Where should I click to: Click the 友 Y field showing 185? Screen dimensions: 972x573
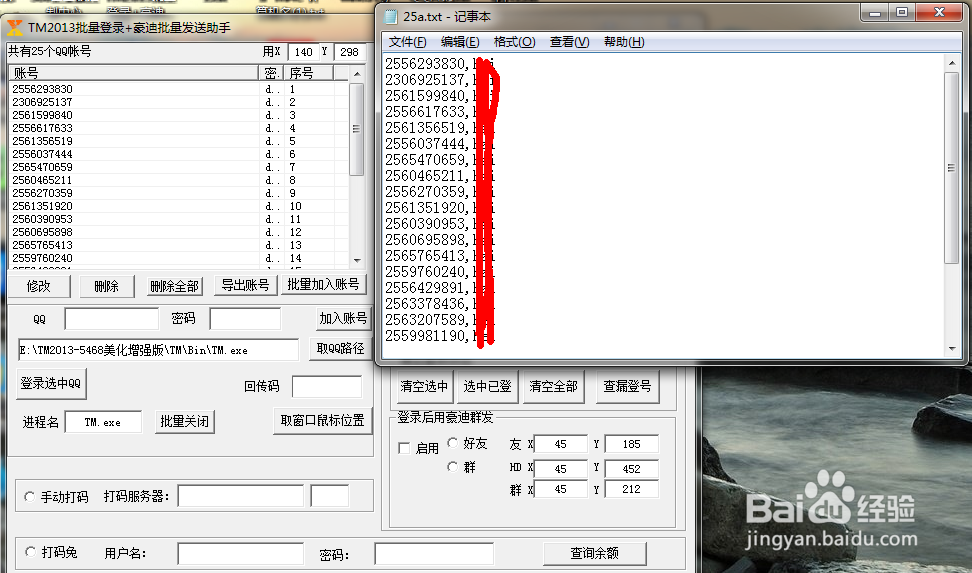pyautogui.click(x=632, y=444)
